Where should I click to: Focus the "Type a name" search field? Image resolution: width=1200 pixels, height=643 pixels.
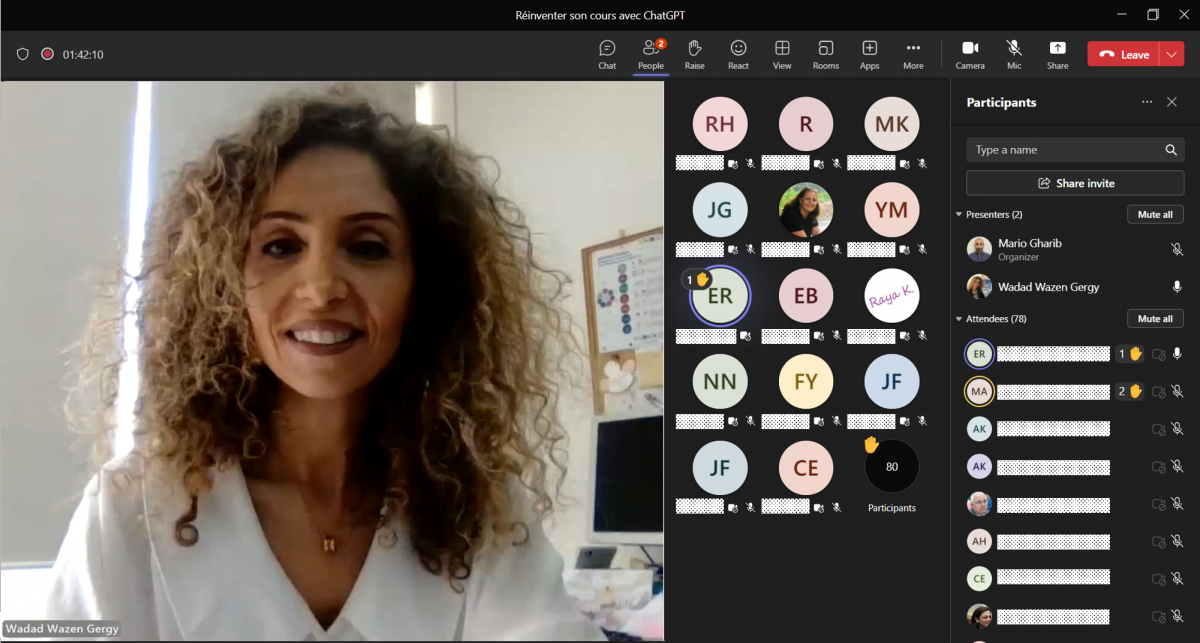pyautogui.click(x=1075, y=150)
